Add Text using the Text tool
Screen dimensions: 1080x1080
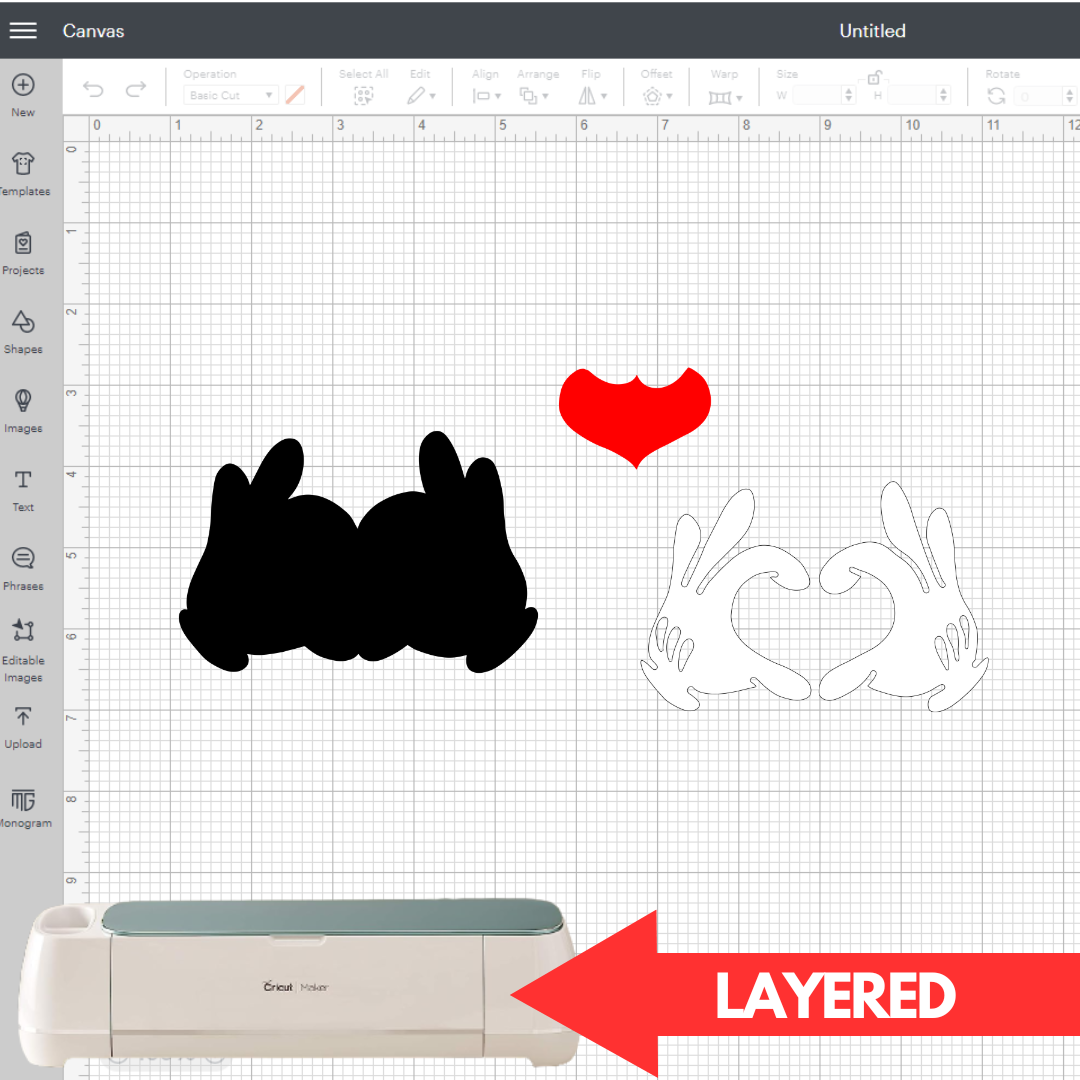click(x=23, y=490)
